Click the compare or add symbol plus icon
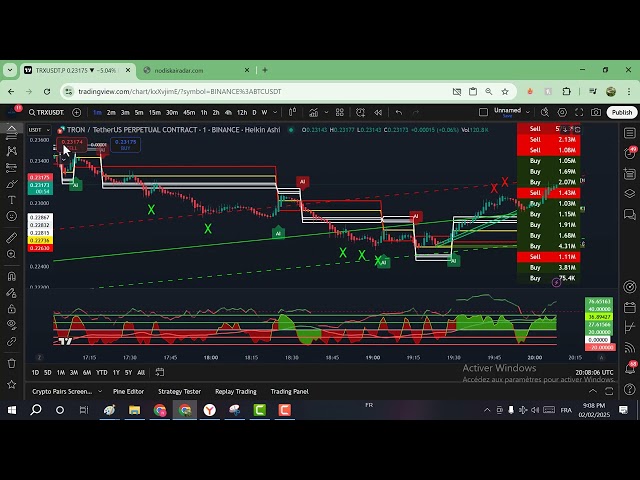Image resolution: width=640 pixels, height=480 pixels. click(x=76, y=112)
